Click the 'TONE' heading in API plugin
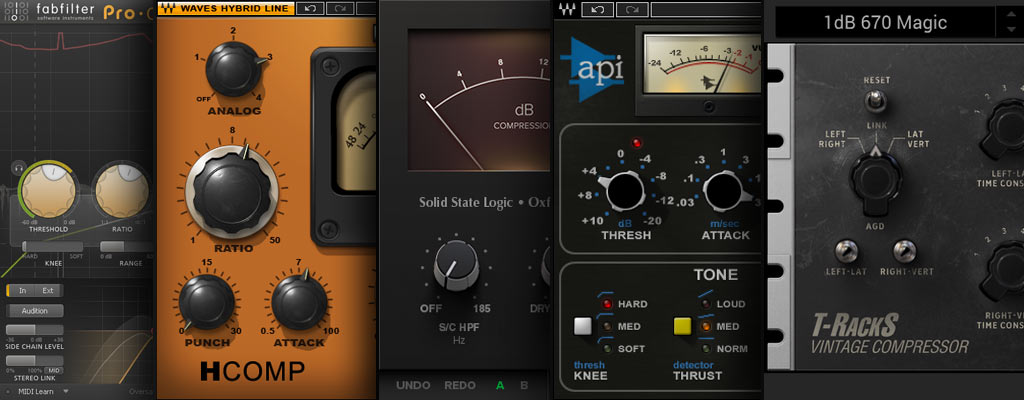Viewport: 1024px width, 400px height. click(x=716, y=275)
